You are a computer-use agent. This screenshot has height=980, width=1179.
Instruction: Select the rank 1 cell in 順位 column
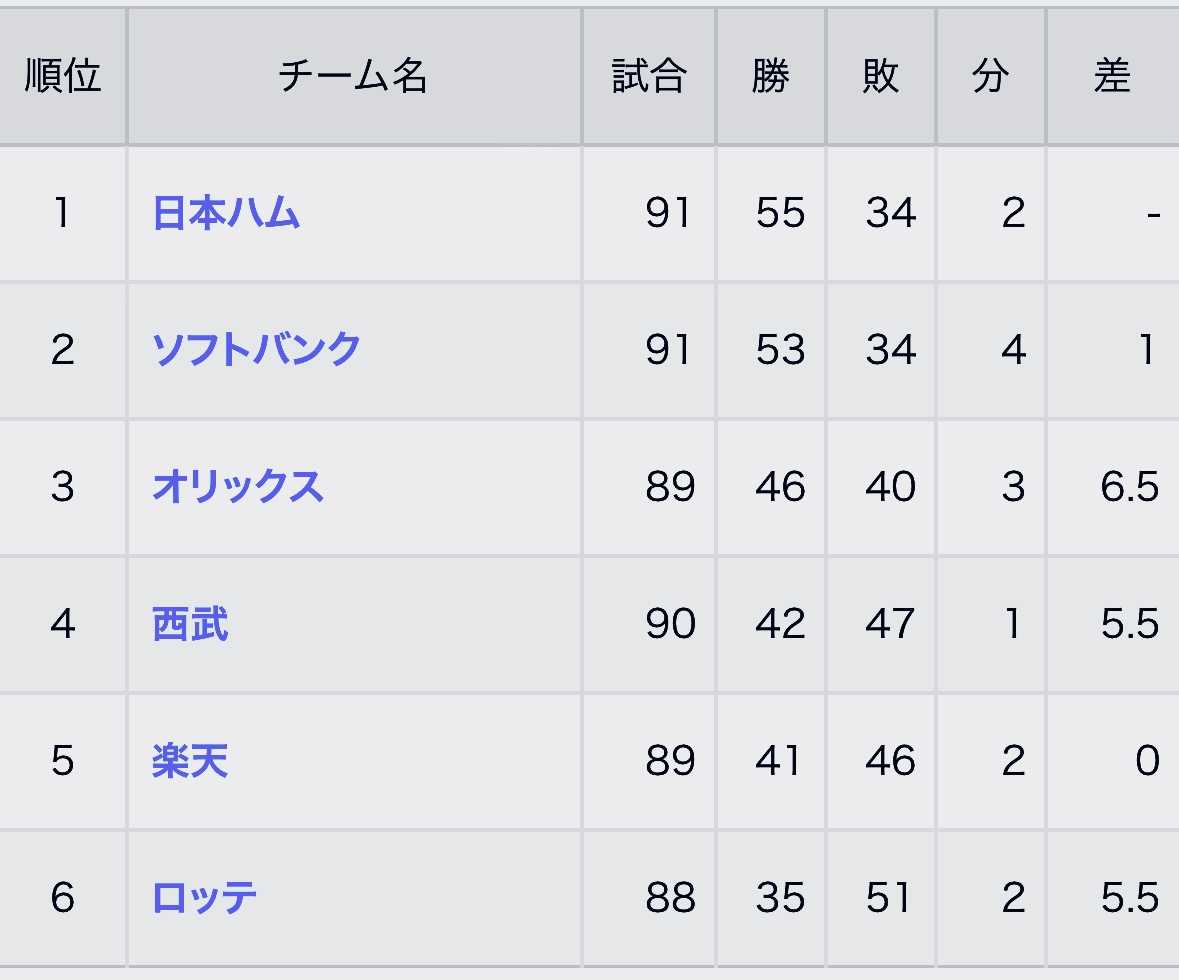[x=63, y=213]
